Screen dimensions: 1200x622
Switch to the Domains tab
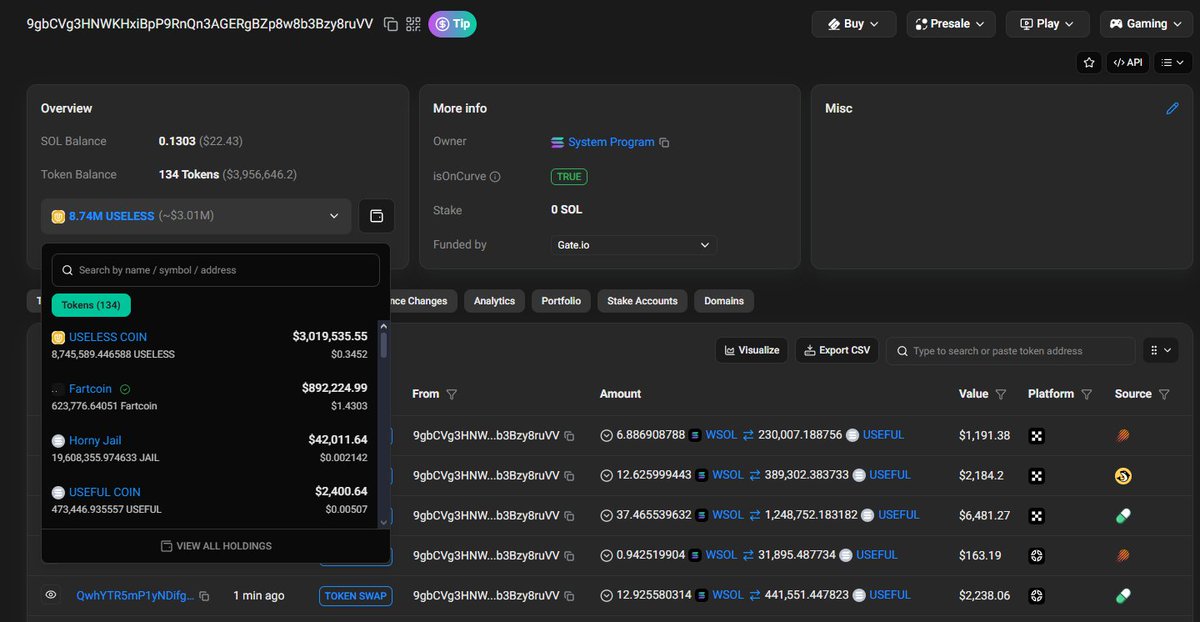pos(724,301)
